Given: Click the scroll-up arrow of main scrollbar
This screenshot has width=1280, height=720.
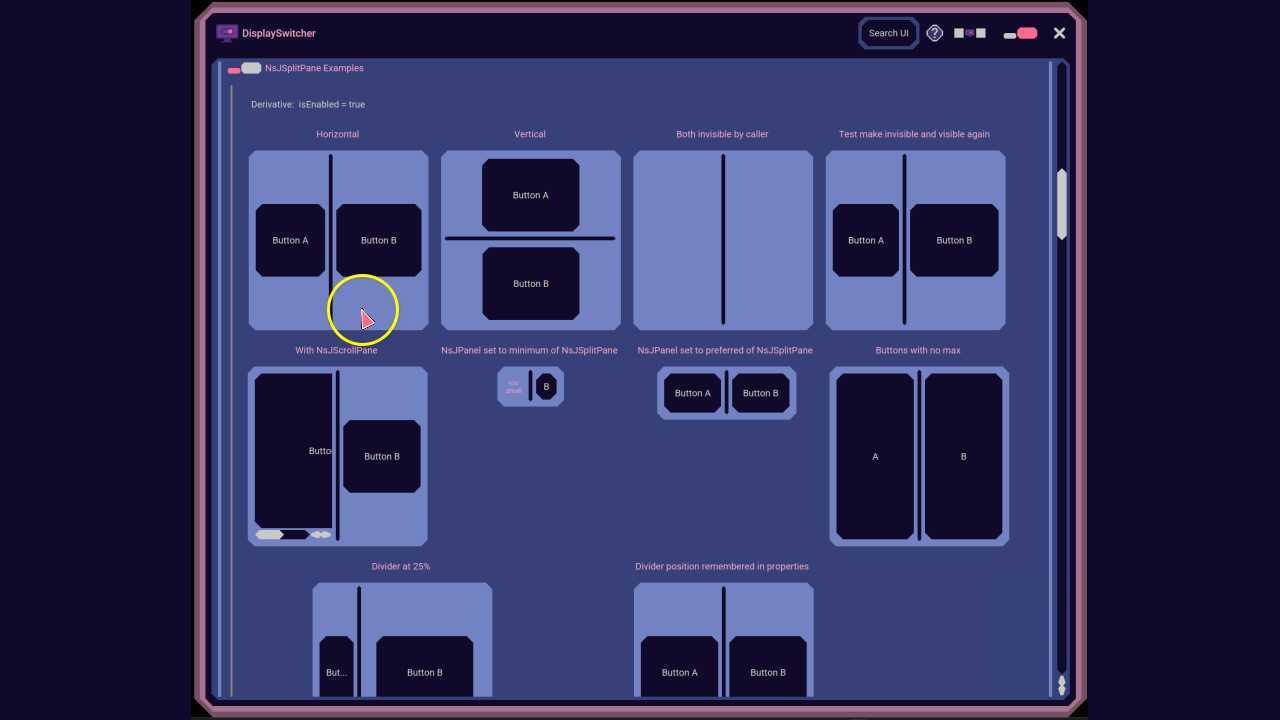Looking at the screenshot, I should tap(1062, 681).
